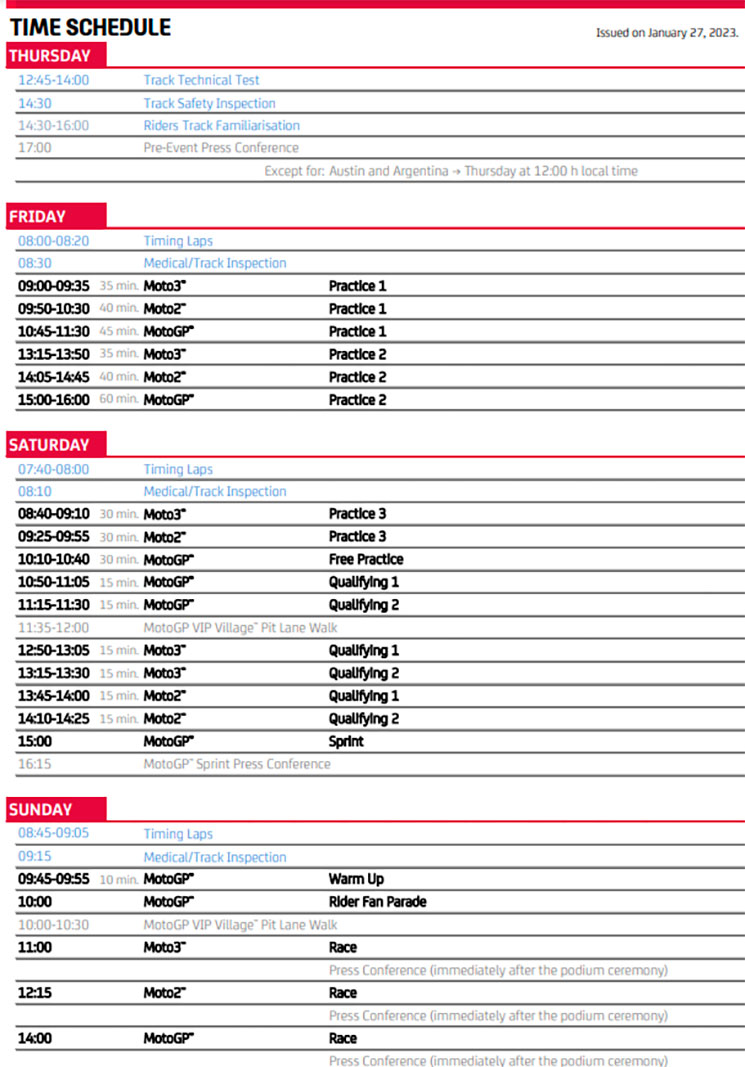Click 'Riders Track Familiarisation'
745x1067 pixels.
coord(221,126)
